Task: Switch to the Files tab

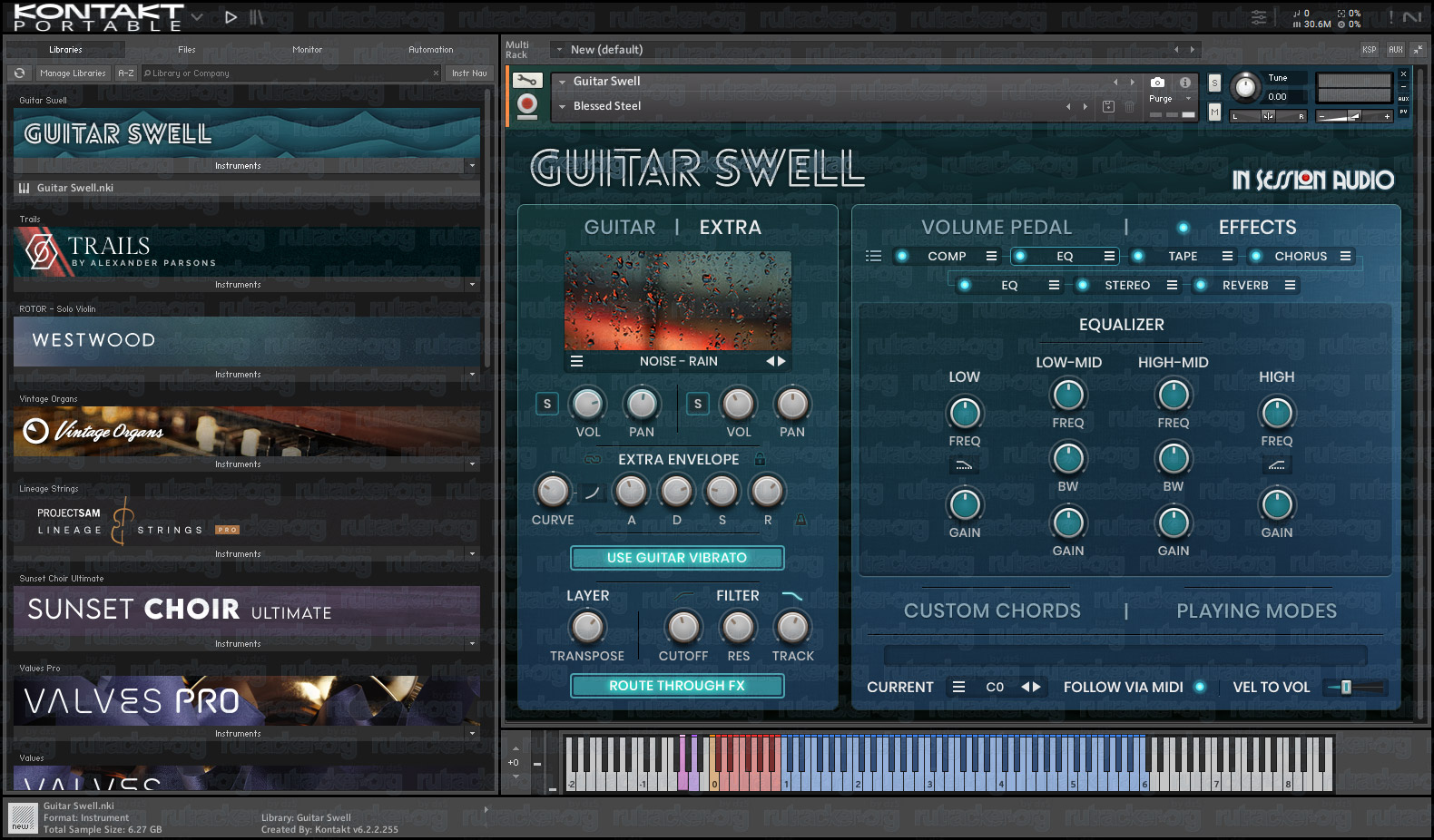Action: pyautogui.click(x=187, y=50)
